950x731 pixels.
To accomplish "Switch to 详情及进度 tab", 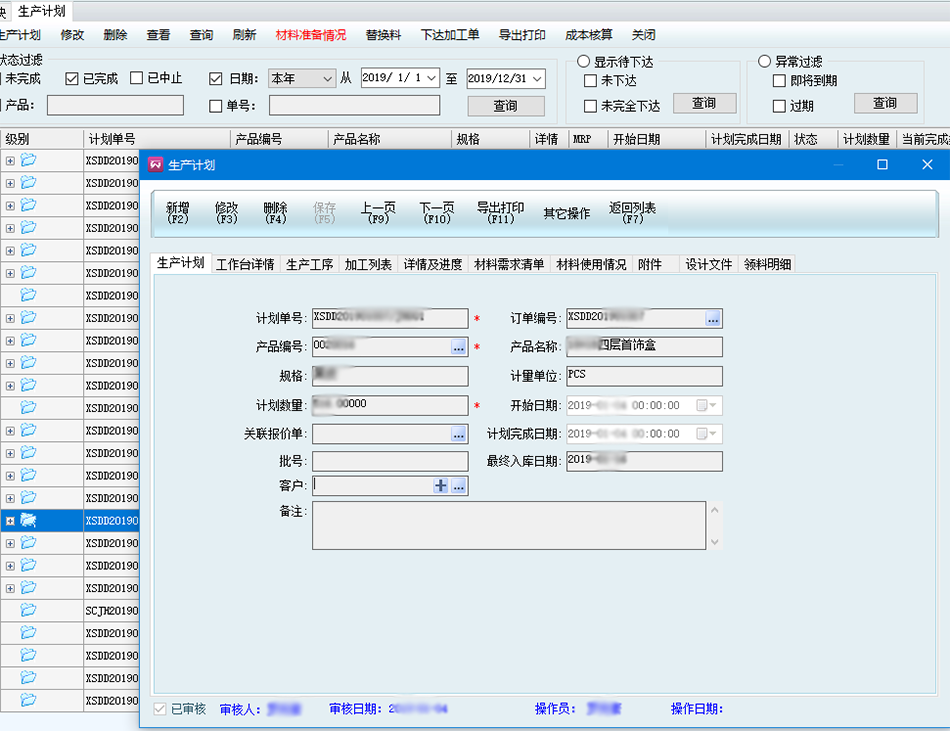I will click(433, 265).
